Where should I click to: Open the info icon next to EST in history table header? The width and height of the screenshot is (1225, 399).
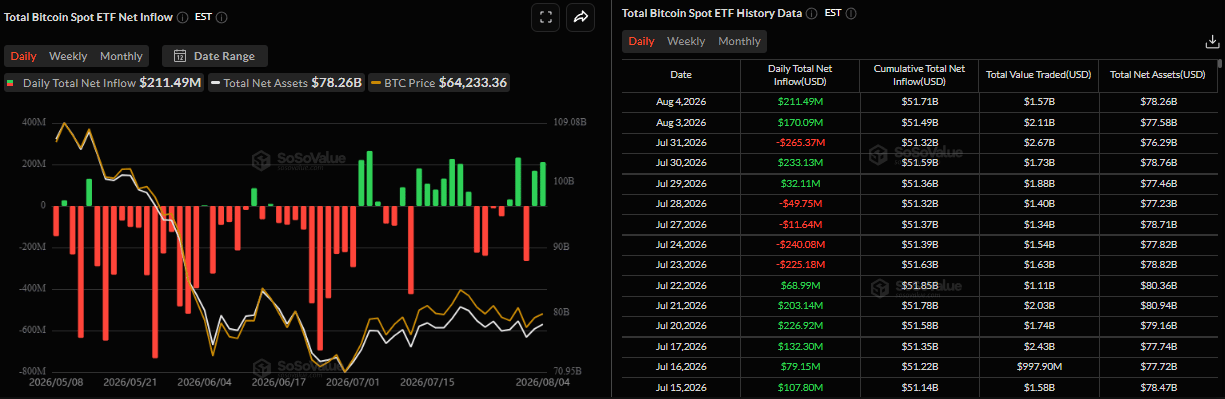coord(850,14)
